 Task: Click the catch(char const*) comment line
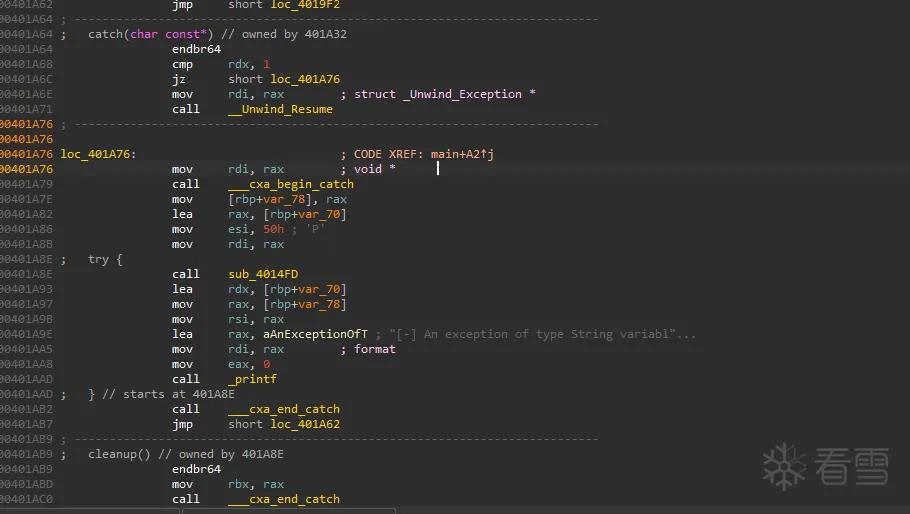[217, 34]
